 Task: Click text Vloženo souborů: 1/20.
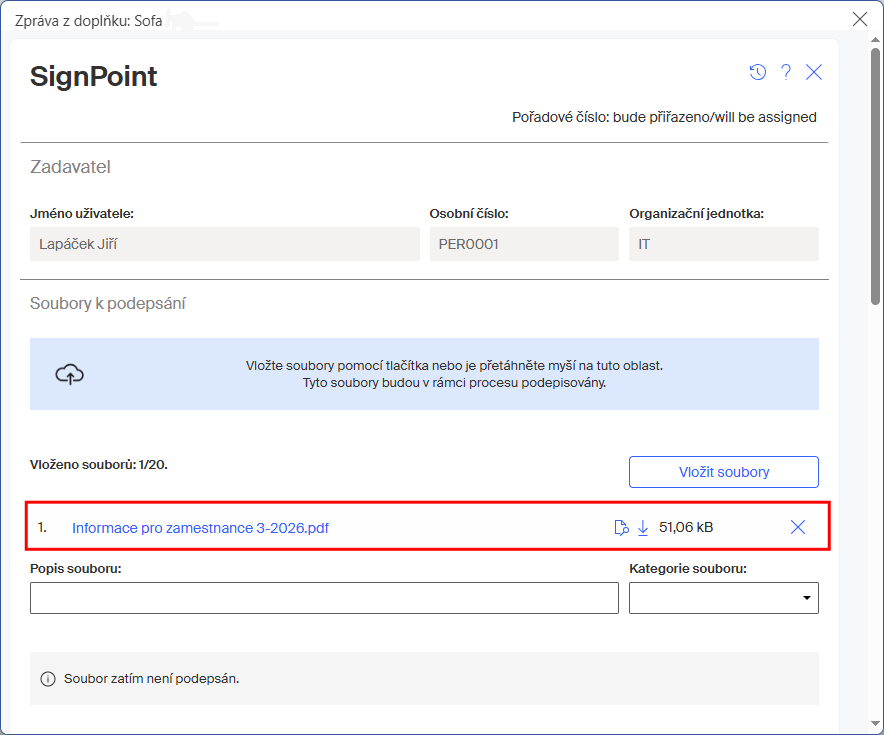[99, 465]
